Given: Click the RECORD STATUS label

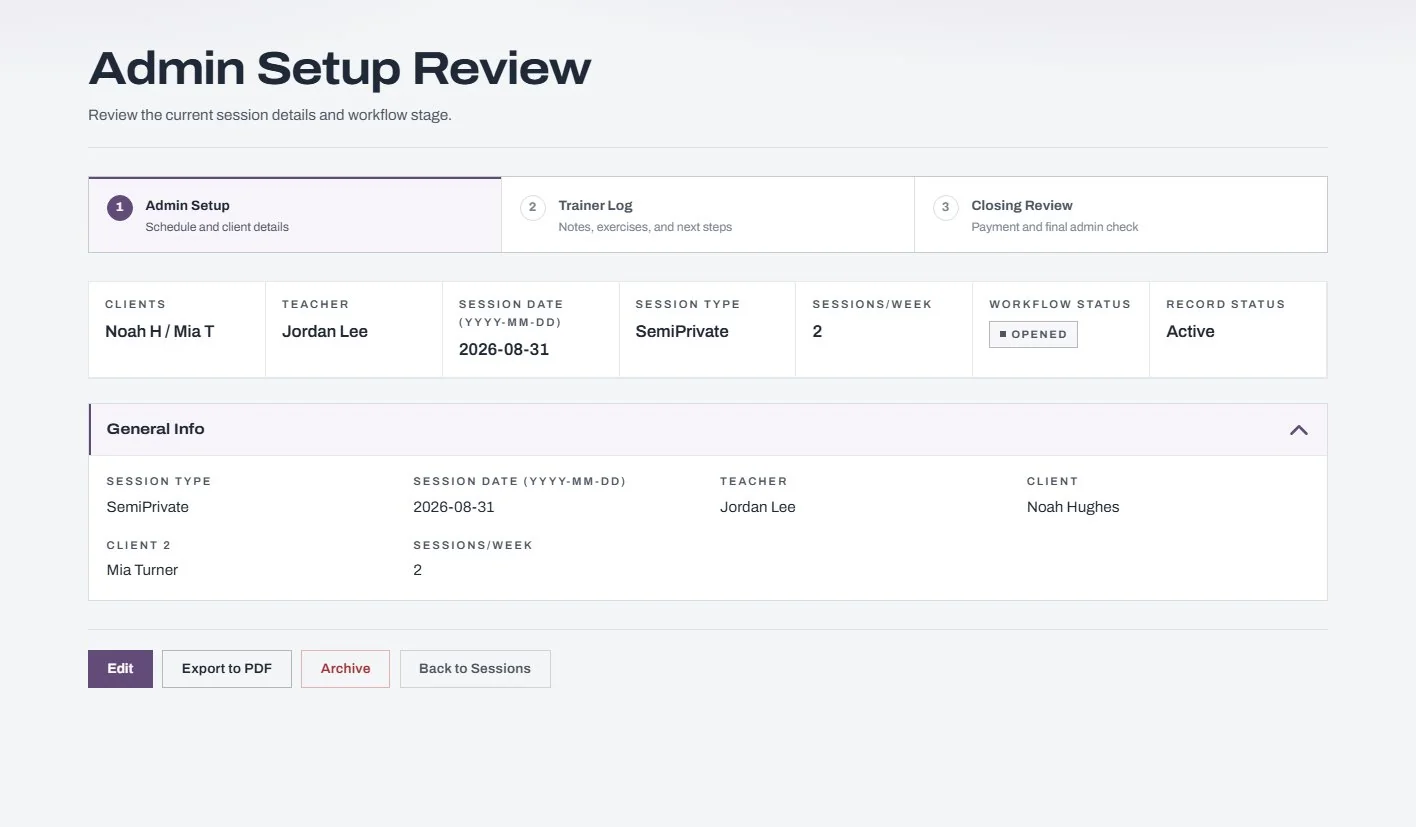Looking at the screenshot, I should (x=1225, y=304).
